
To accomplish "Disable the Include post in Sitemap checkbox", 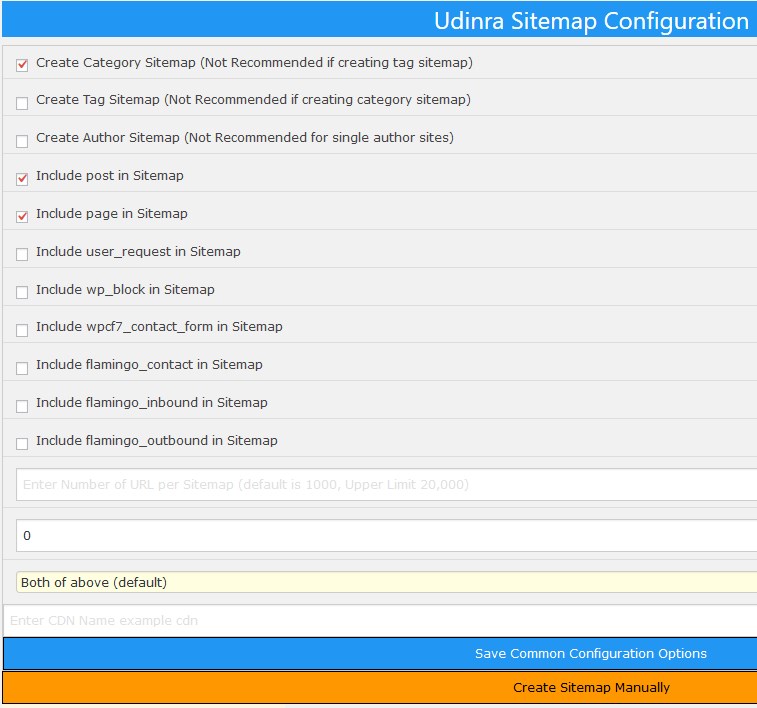I will point(22,179).
